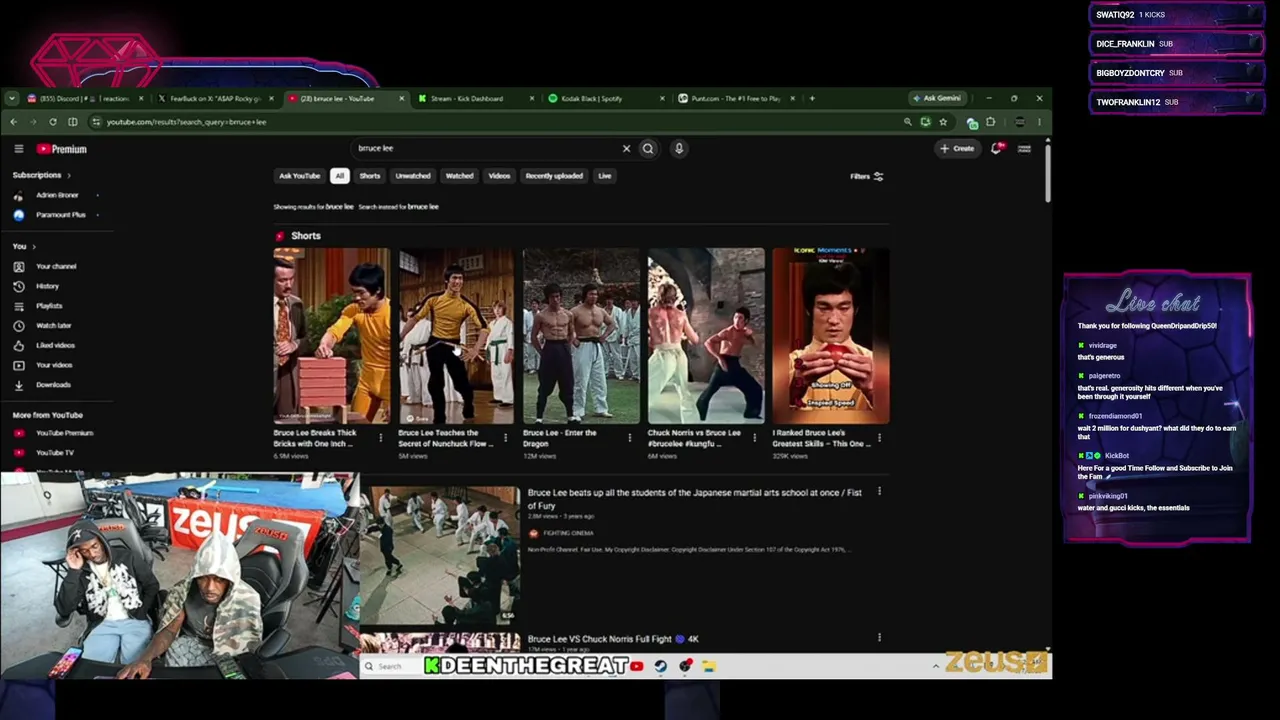Open the browser tab search dropdown

[11, 98]
